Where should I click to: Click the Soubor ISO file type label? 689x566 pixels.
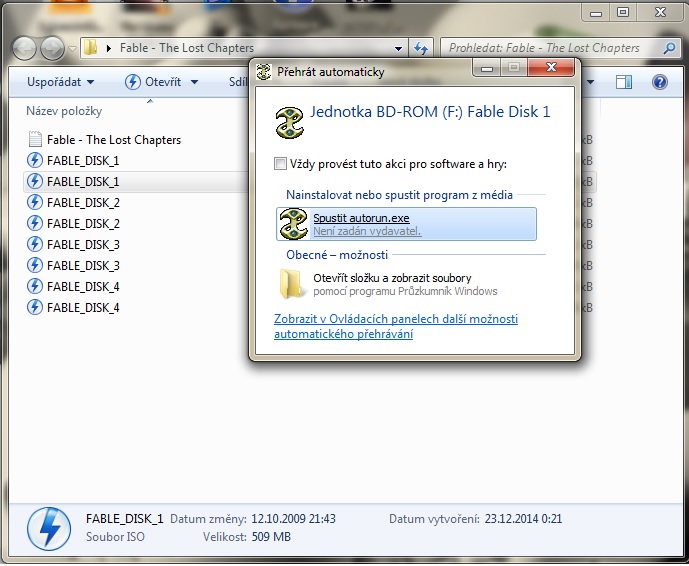pos(115,537)
